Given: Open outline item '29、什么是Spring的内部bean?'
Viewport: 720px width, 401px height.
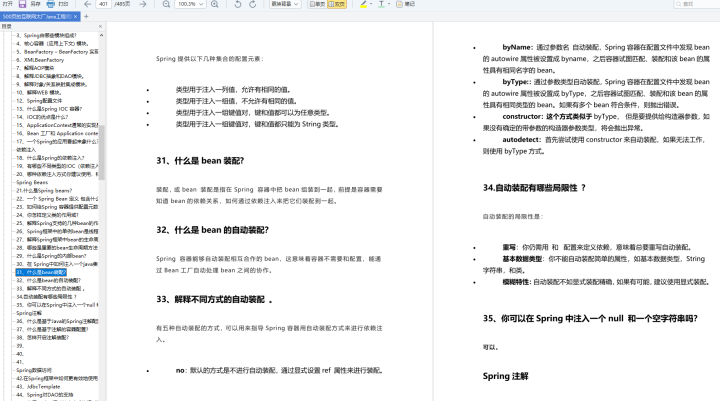Looking at the screenshot, I should 51,256.
